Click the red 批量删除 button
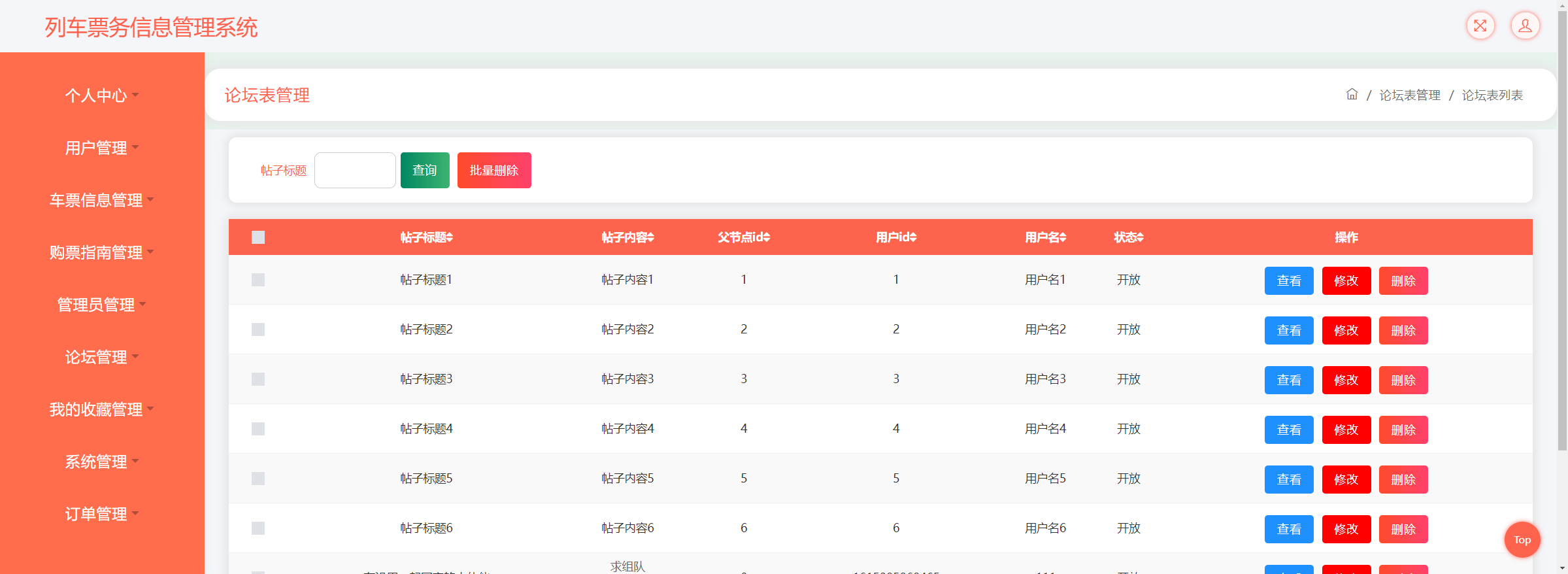The image size is (1568, 574). [494, 170]
